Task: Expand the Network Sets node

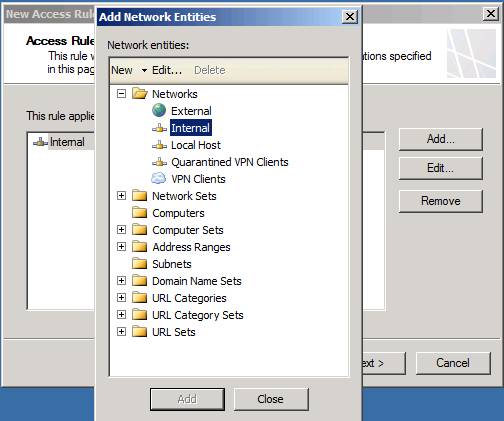Action: click(122, 196)
